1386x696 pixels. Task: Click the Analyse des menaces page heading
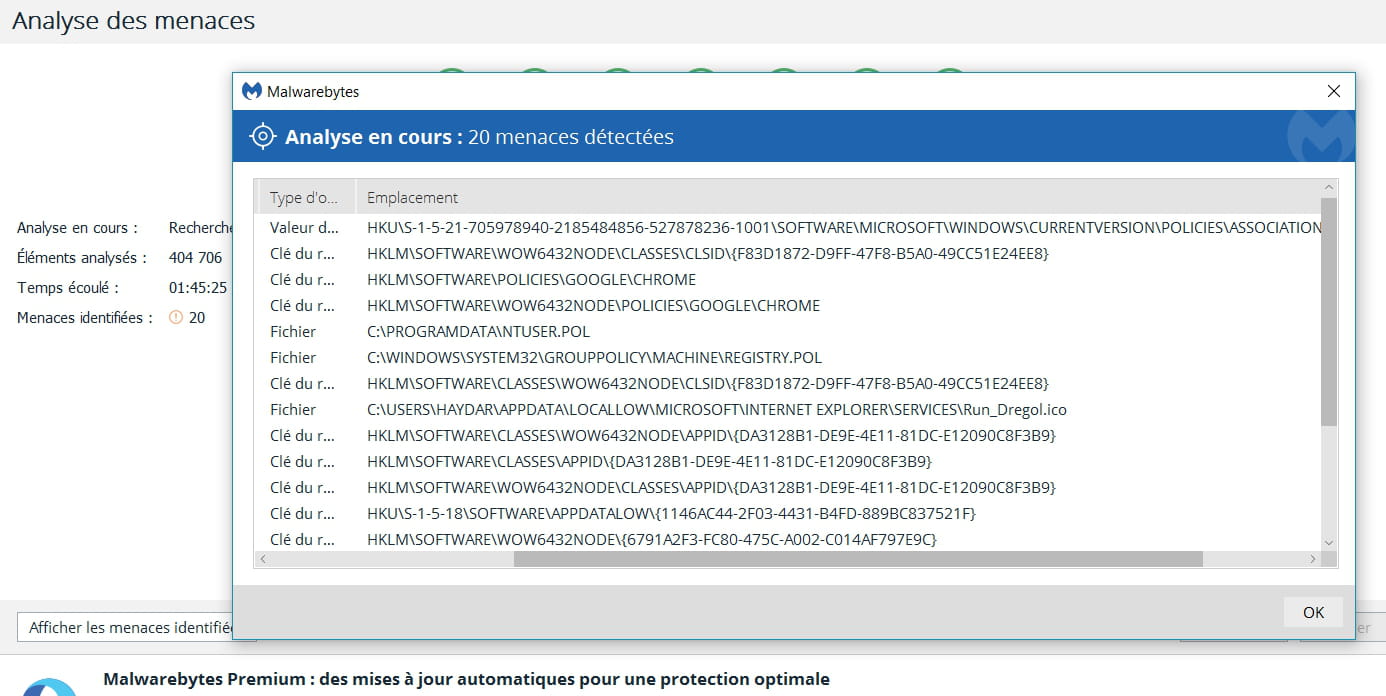133,20
